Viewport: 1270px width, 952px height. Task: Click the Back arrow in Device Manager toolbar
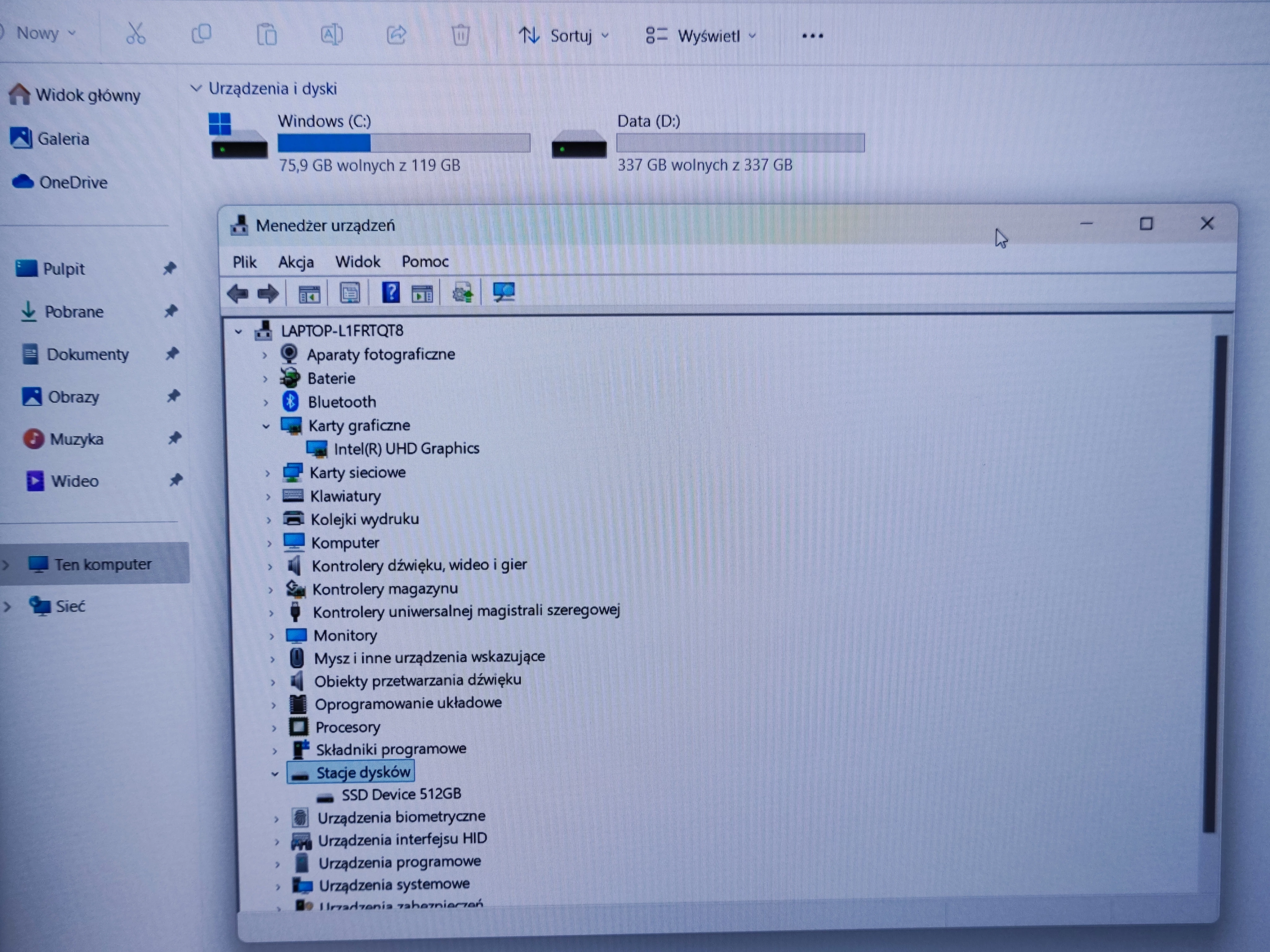coord(237,294)
